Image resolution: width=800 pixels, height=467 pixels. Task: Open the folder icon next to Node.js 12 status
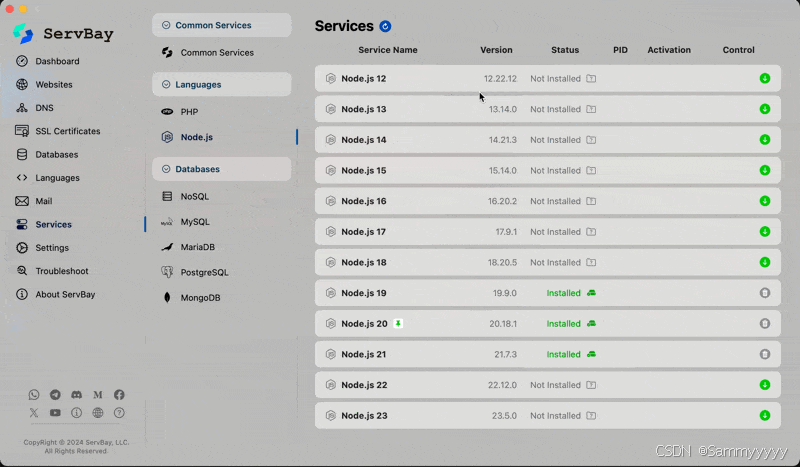point(591,79)
